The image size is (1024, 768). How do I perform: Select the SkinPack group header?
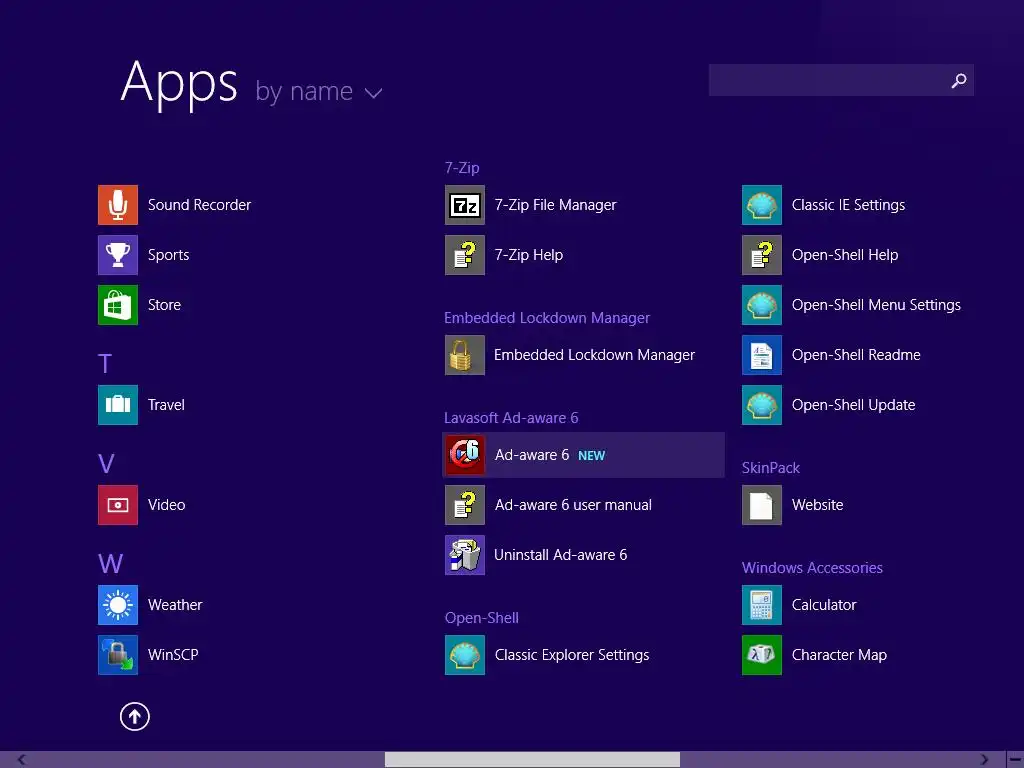[x=771, y=468]
